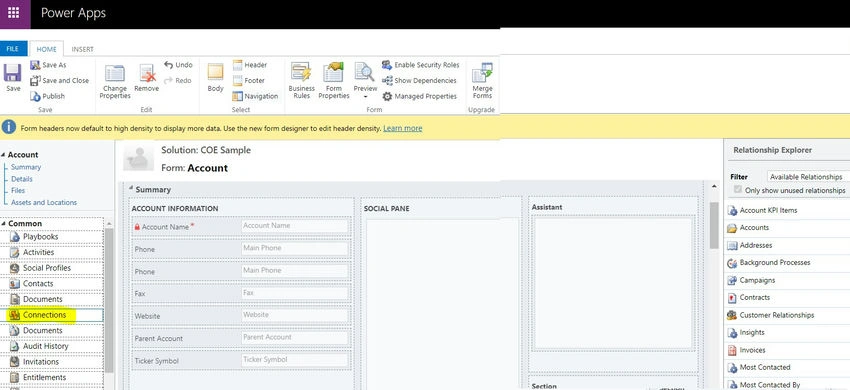This screenshot has width=850, height=390.
Task: Click the Account Name field
Action: click(x=294, y=226)
